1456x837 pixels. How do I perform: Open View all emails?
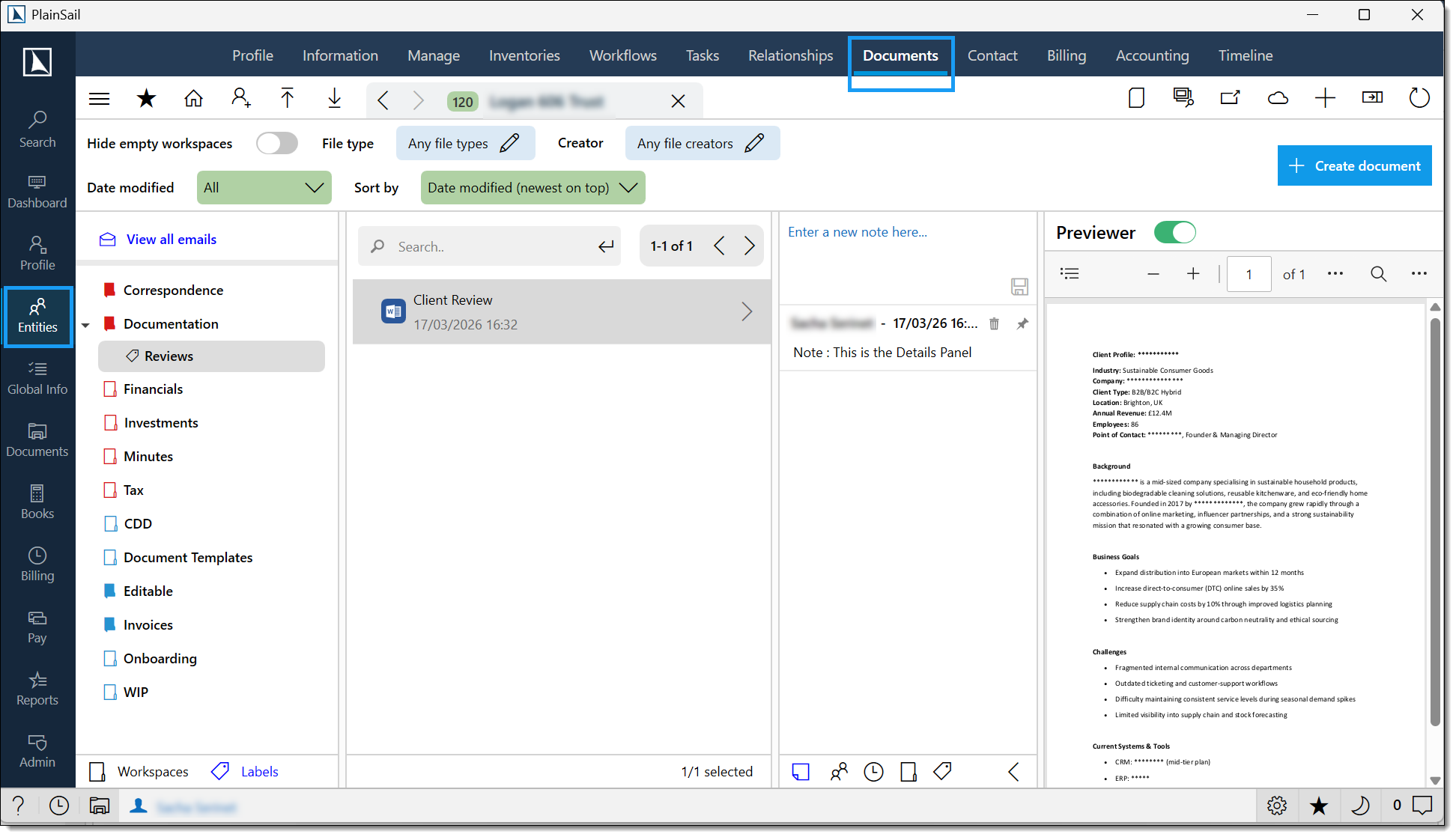(x=171, y=239)
